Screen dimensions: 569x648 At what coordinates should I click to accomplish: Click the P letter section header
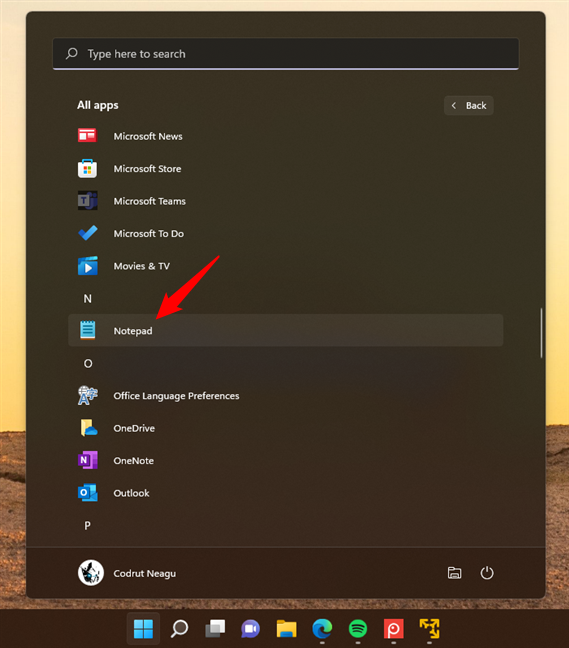(87, 525)
